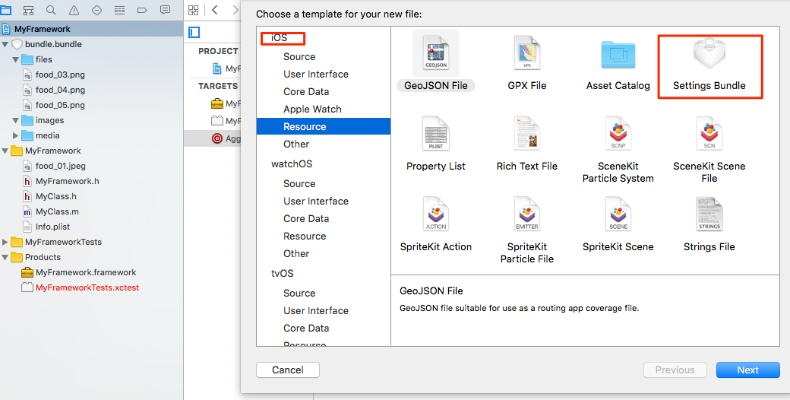Screen dimensions: 790x400
Task: Click the Next button
Action: tap(747, 370)
